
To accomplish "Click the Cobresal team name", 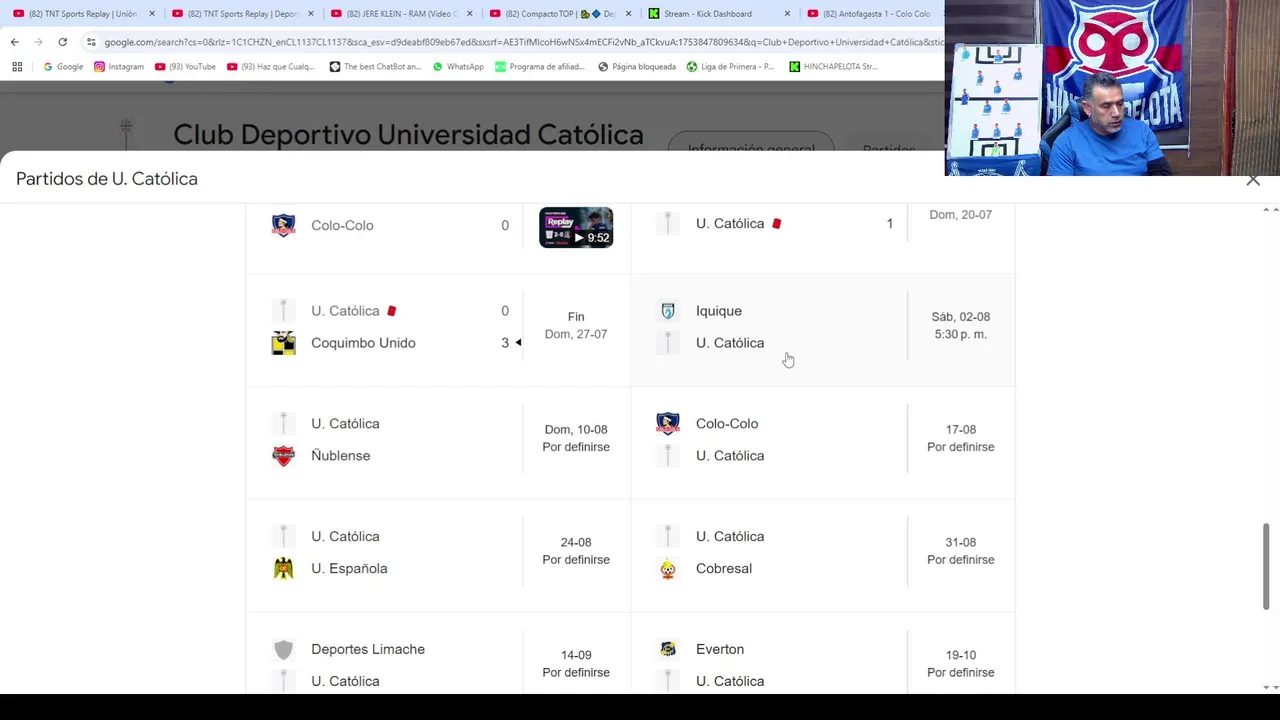I will click(724, 569).
